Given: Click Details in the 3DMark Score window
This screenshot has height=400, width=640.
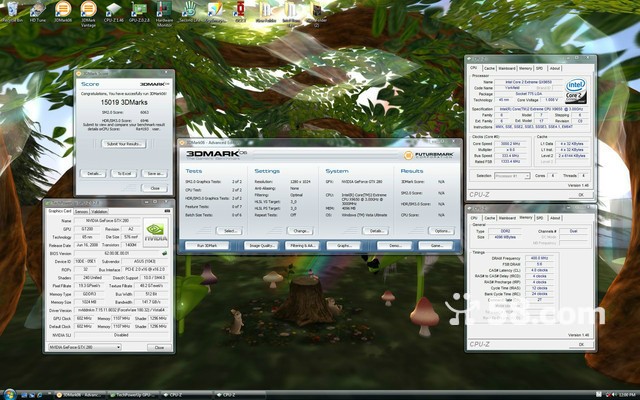Looking at the screenshot, I should coord(93,173).
